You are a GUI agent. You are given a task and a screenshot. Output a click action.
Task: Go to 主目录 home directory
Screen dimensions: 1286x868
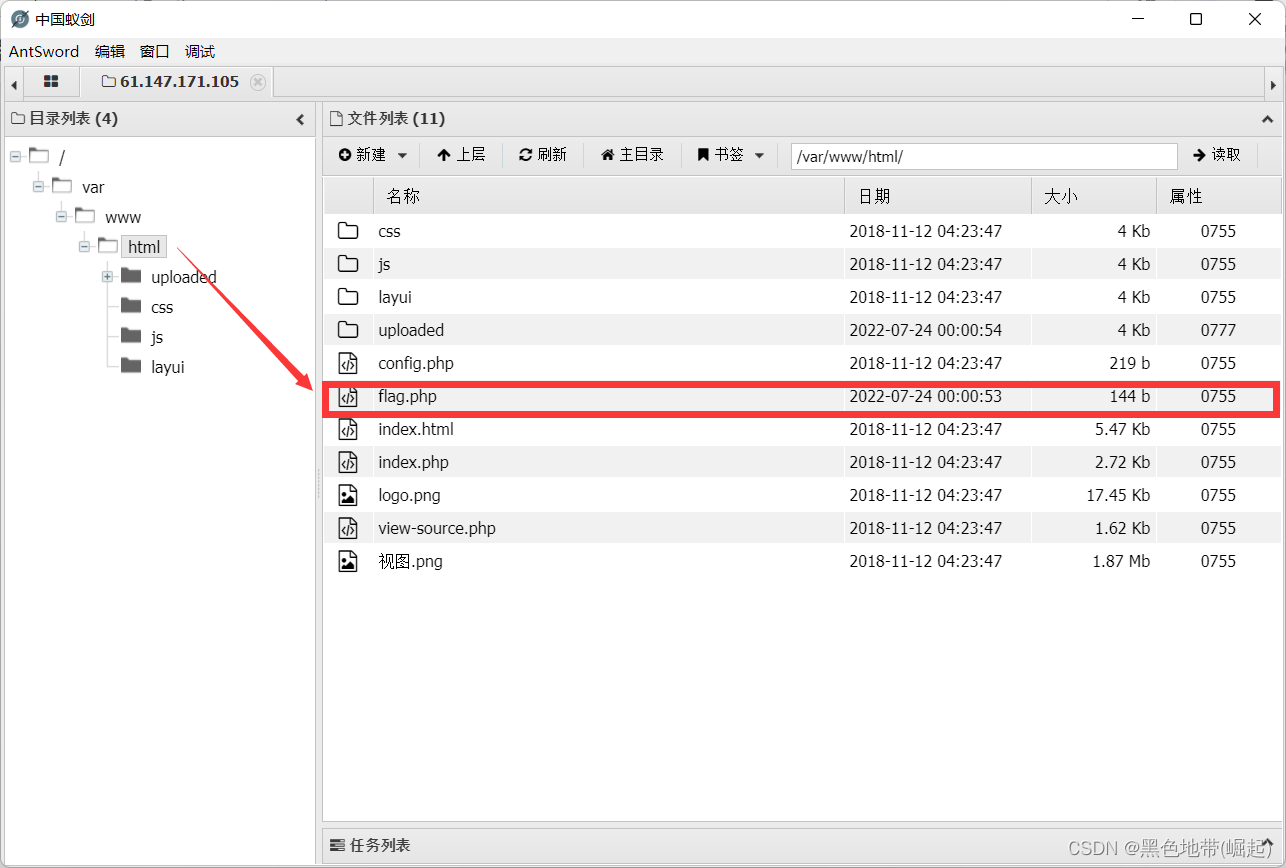click(632, 155)
